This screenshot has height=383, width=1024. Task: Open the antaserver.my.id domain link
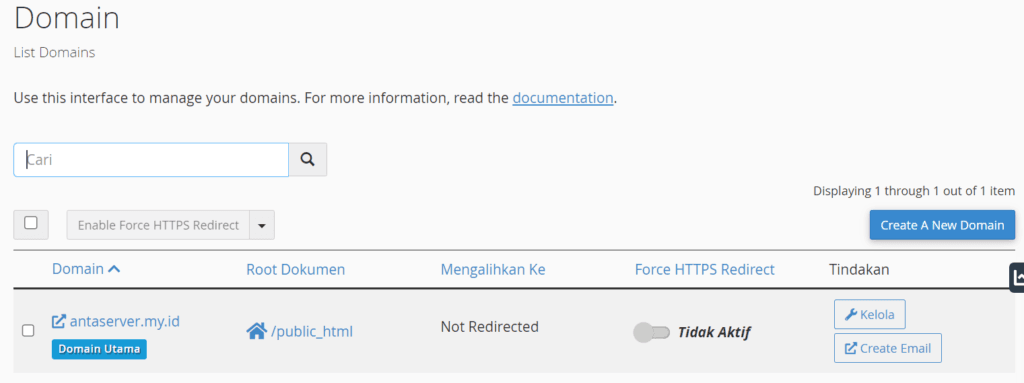(125, 322)
